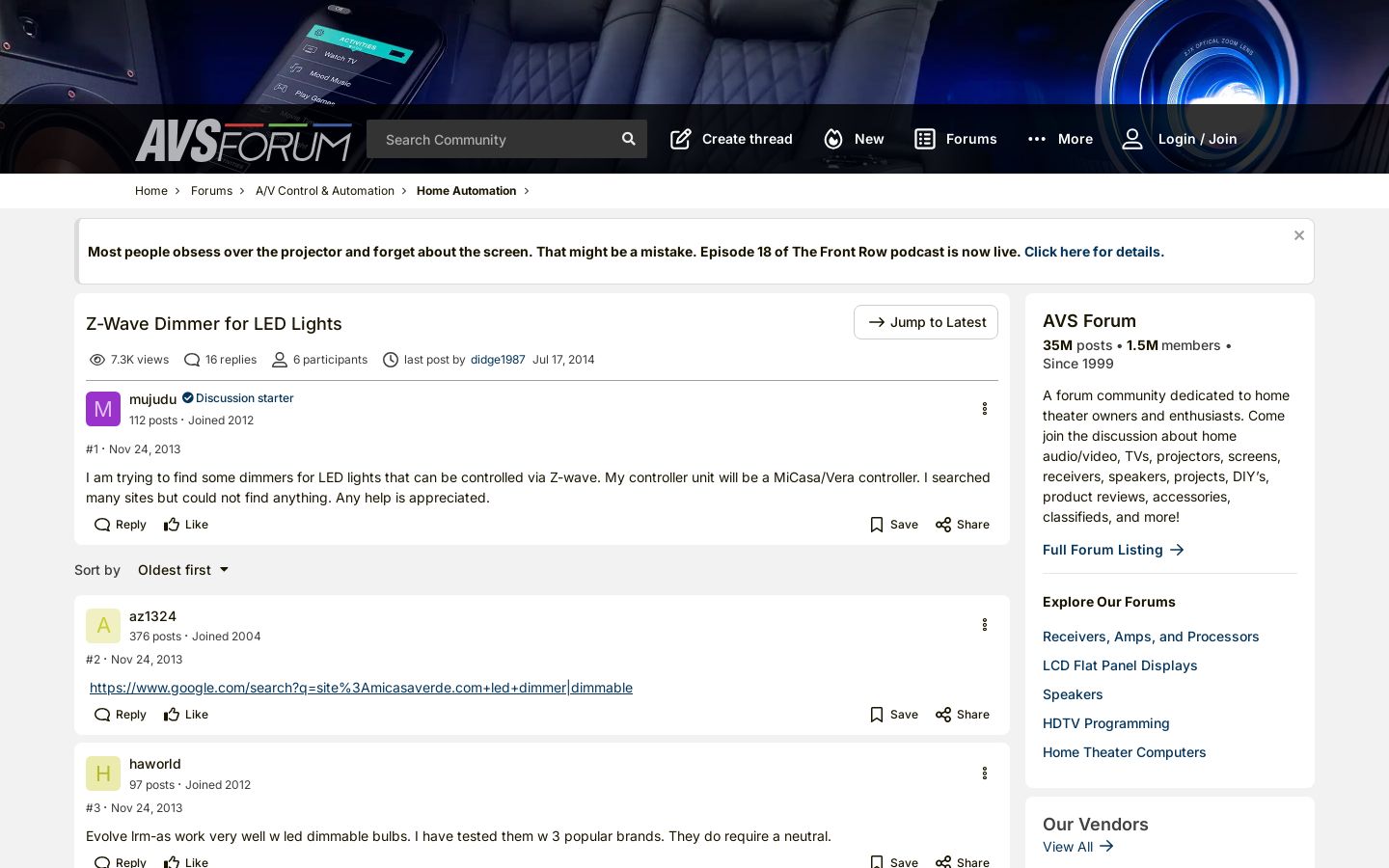The image size is (1389, 868).
Task: Click haworld's avatar
Action: (x=103, y=773)
